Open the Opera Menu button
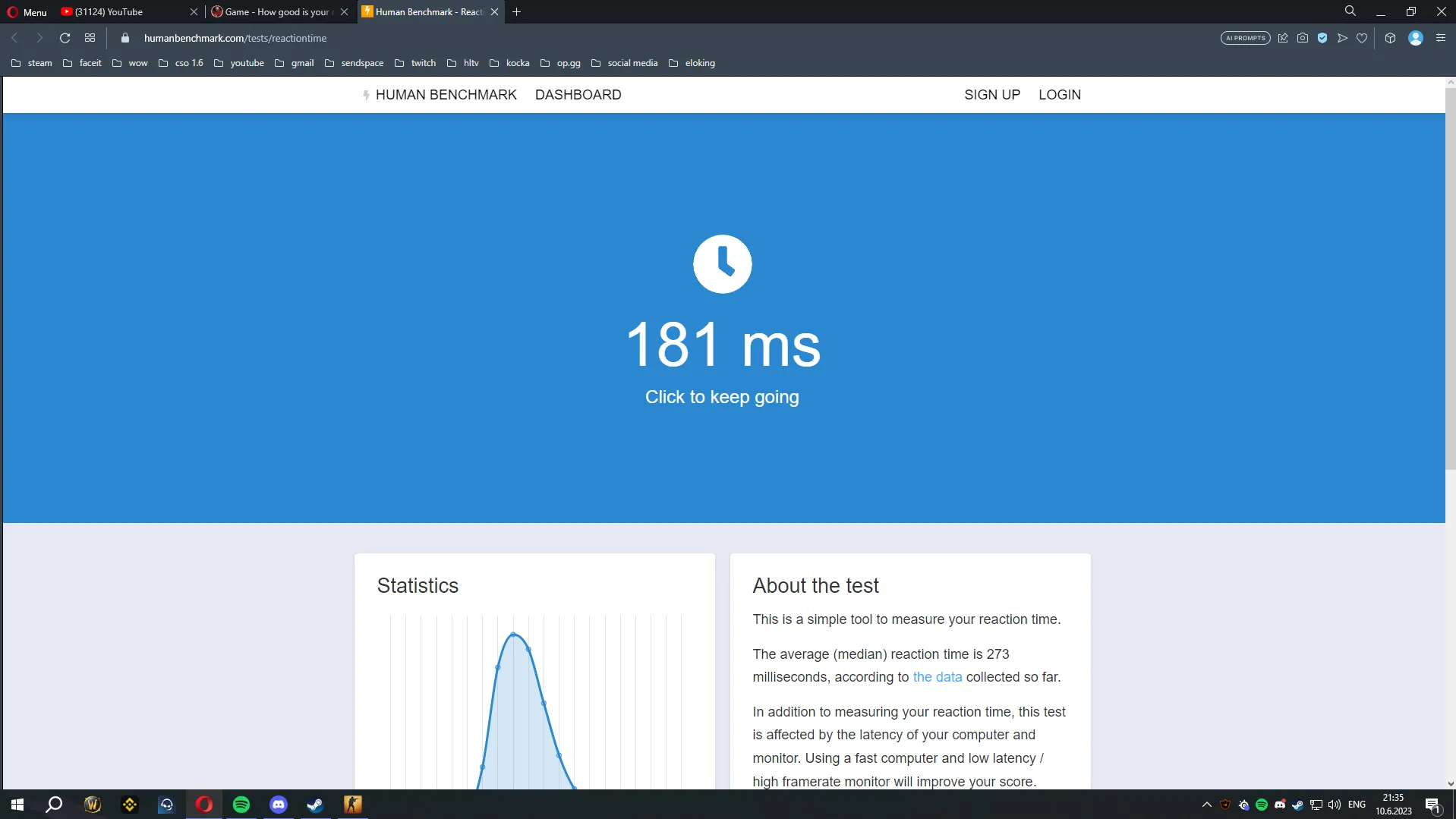Viewport: 1456px width, 819px height. [x=27, y=11]
